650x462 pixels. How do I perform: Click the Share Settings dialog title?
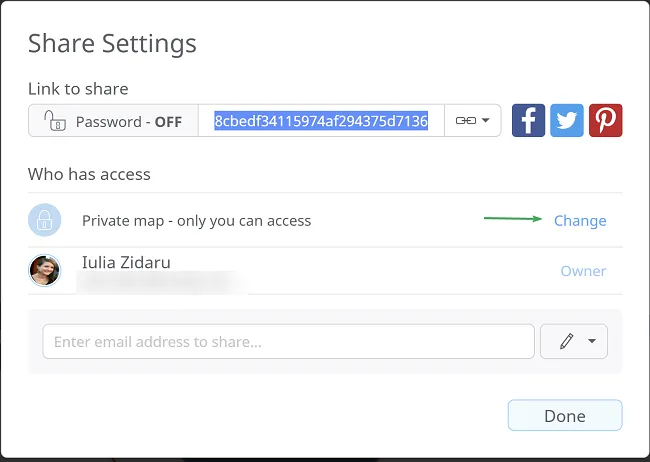[112, 44]
